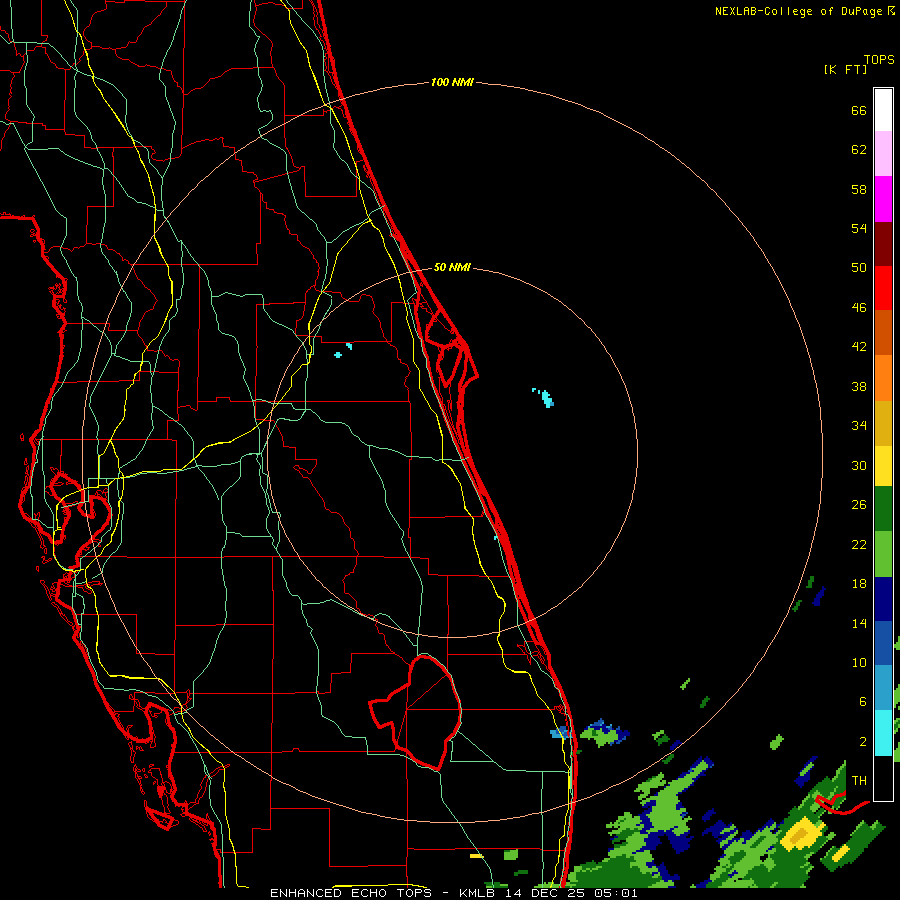The image size is (900, 900).
Task: Select the black TH swatch in the legend
Action: tap(883, 778)
